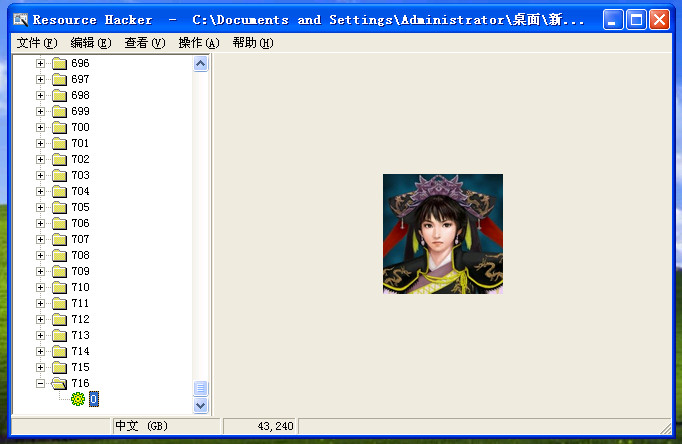Select tree label 711
The height and width of the screenshot is (444, 682).
[x=80, y=304]
